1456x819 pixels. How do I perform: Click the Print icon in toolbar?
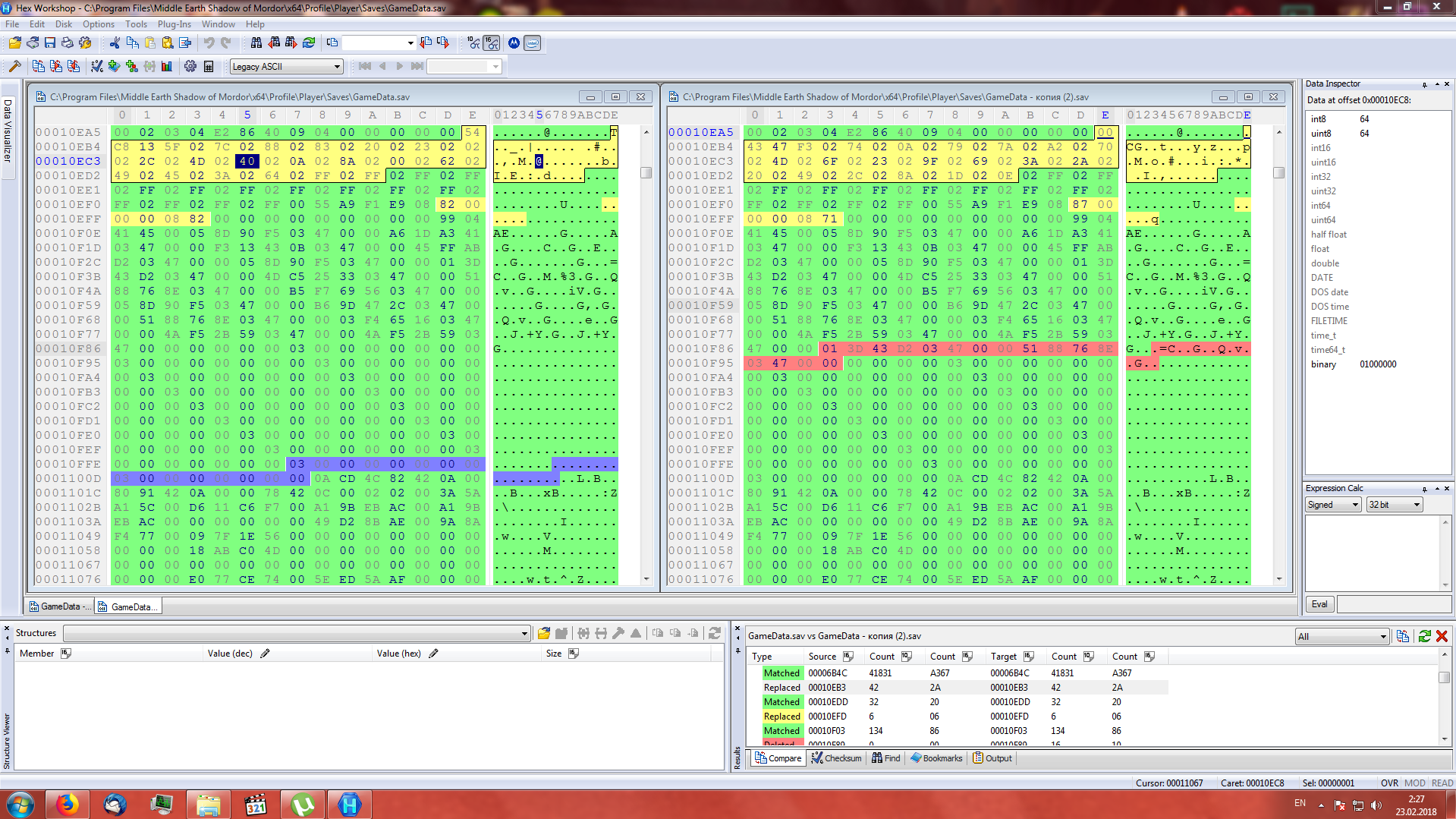[68, 43]
